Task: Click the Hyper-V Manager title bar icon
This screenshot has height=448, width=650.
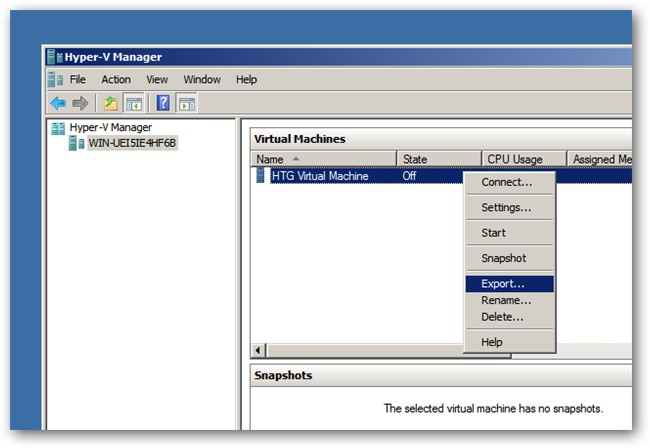Action: pos(55,57)
